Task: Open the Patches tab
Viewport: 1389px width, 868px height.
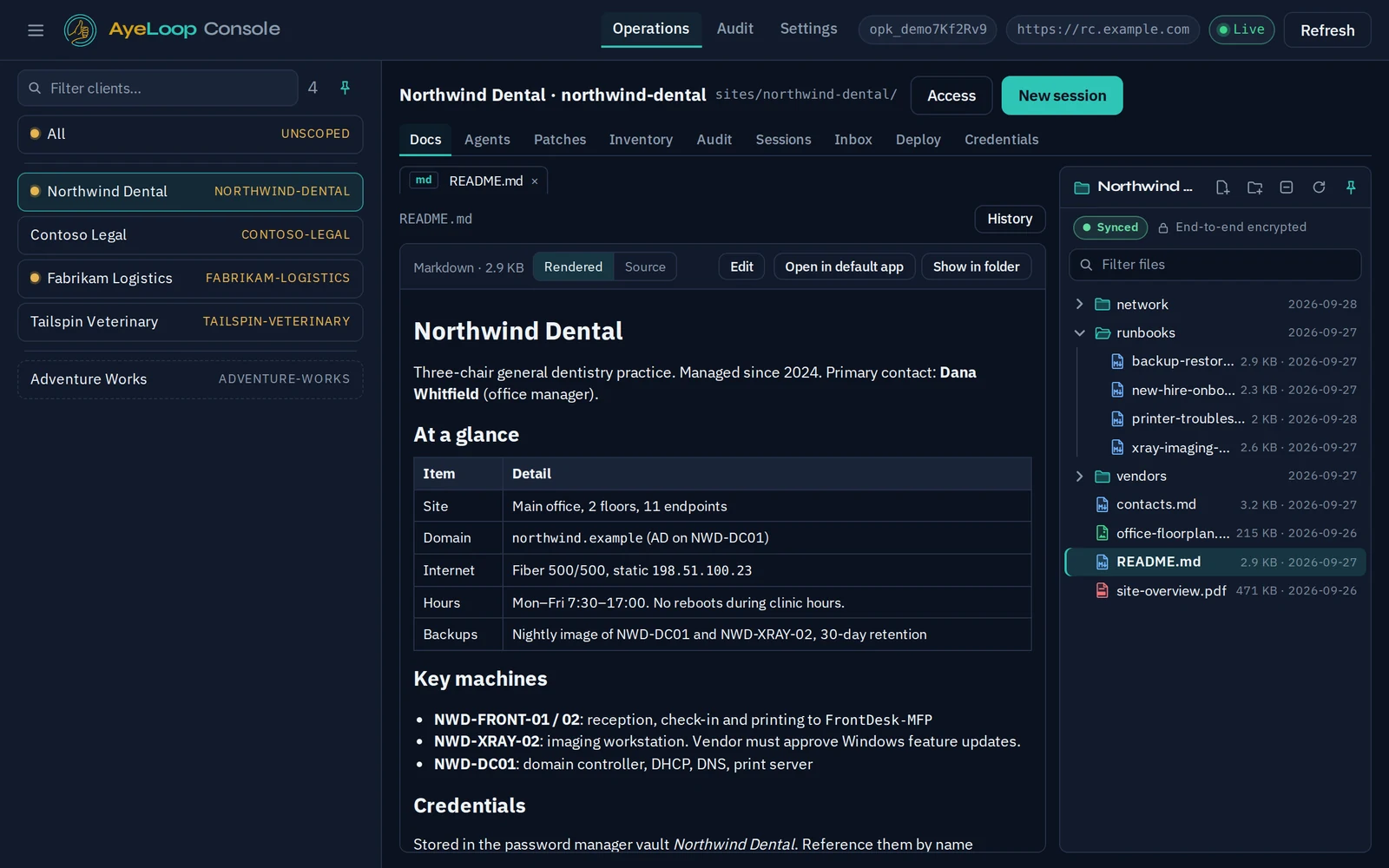Action: [x=560, y=140]
